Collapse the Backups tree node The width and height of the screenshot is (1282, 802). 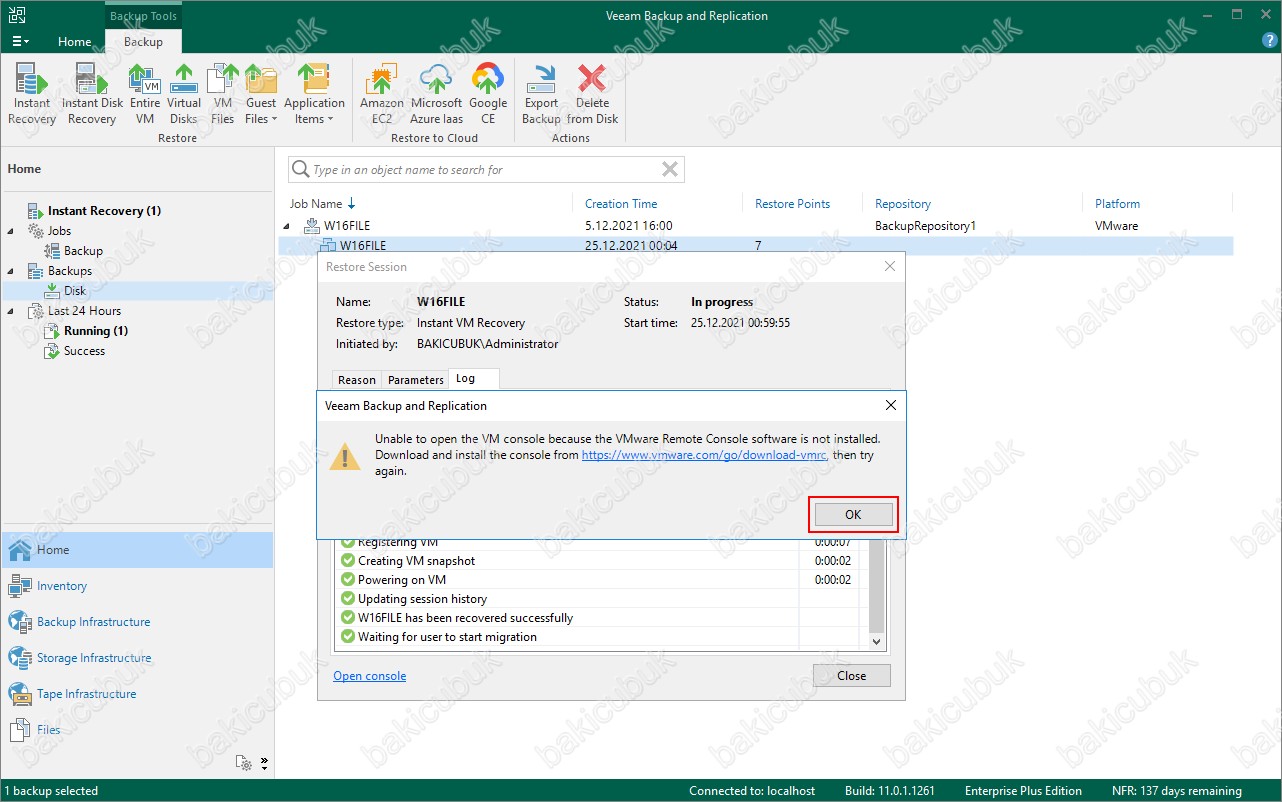point(11,271)
